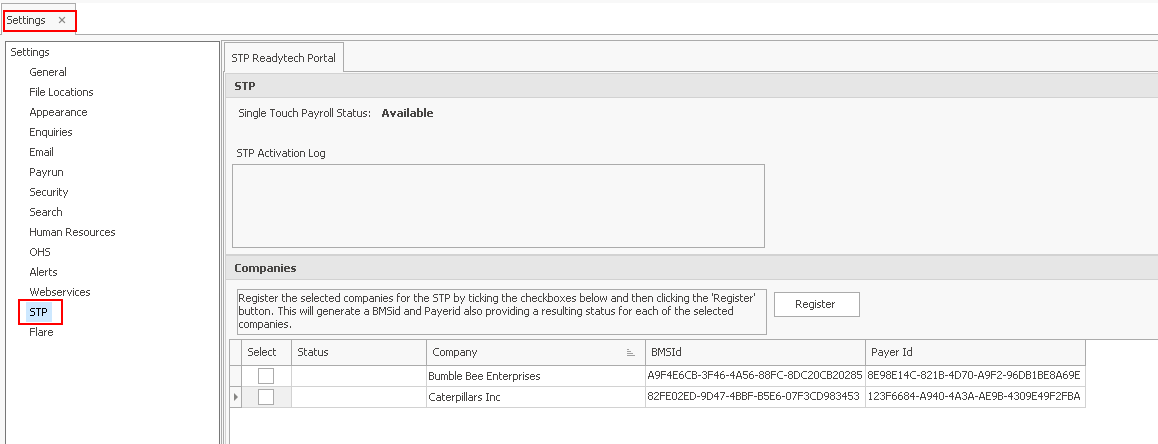1158x444 pixels.
Task: Go to Payrun settings
Action: [46, 172]
